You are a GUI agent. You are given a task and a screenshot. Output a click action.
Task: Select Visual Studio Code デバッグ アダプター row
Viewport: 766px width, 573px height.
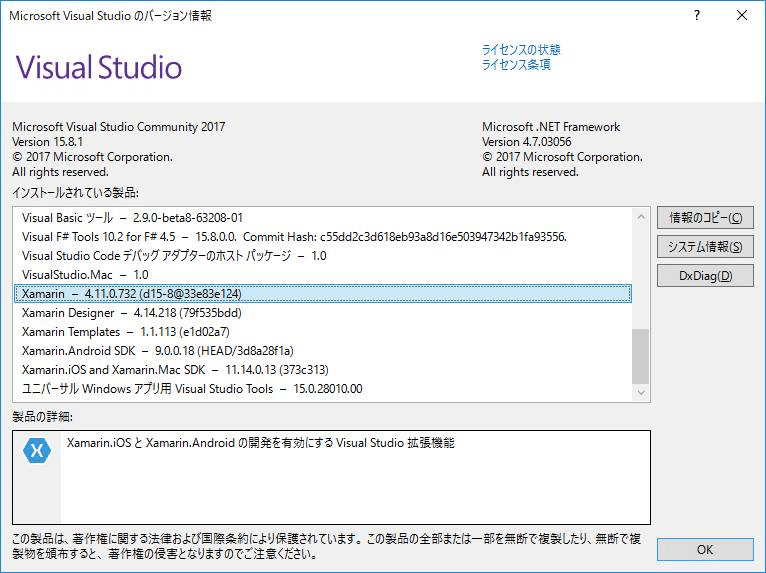coord(322,256)
